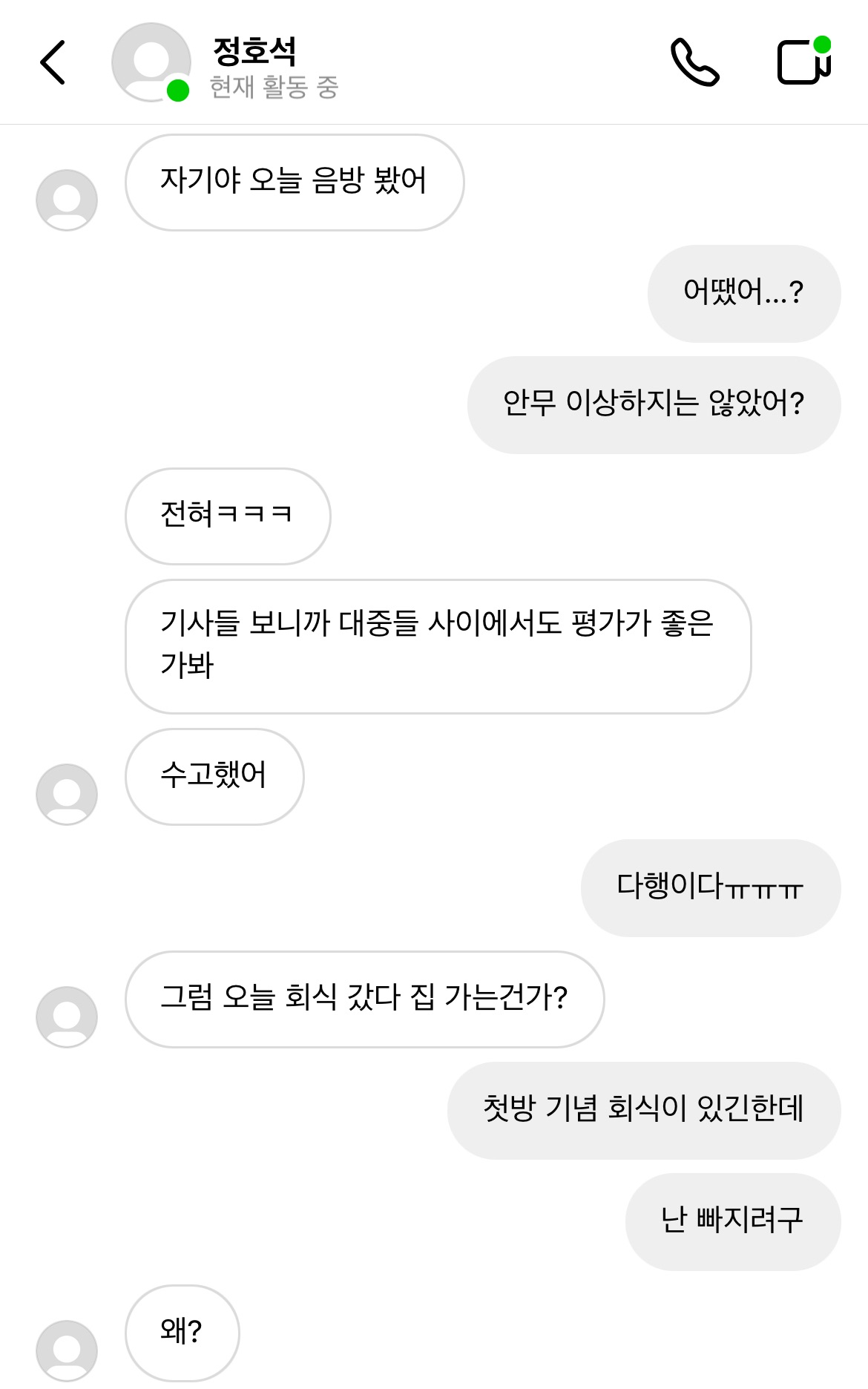The image size is (868, 1389).
Task: Tap the avatar next to '그럼 오늘 회식' message
Action: [x=67, y=1017]
